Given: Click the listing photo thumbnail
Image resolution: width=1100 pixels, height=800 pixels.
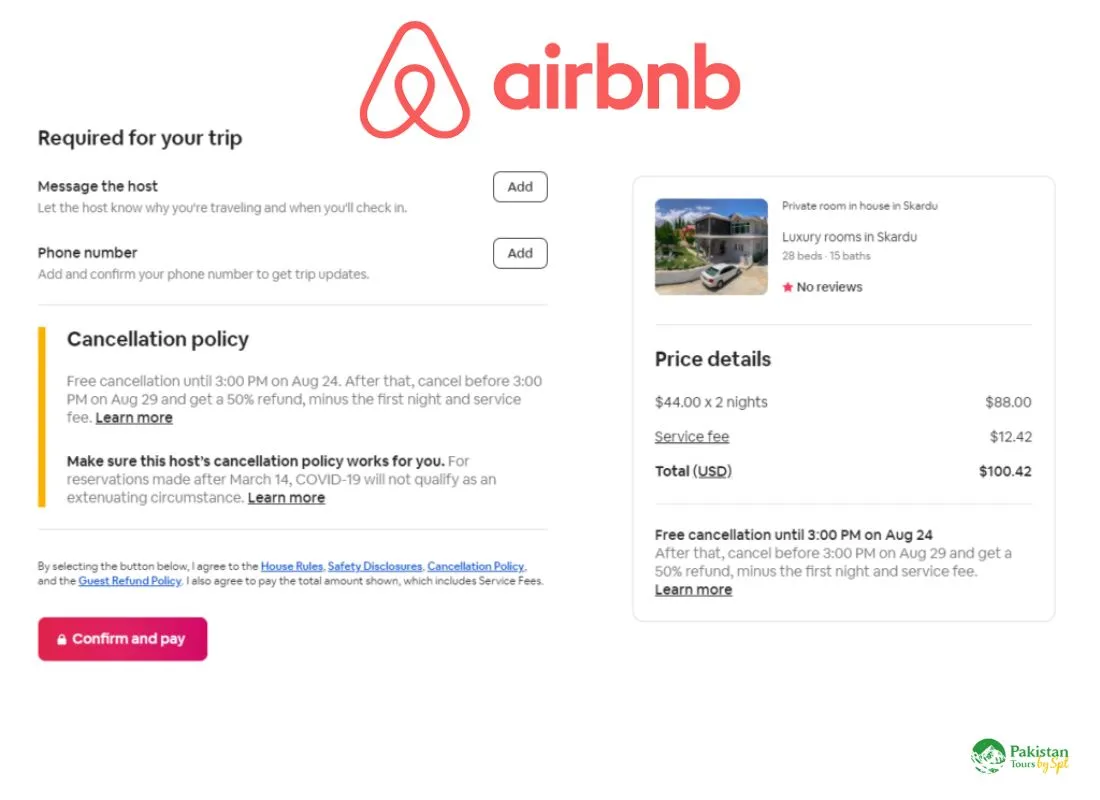Looking at the screenshot, I should click(x=711, y=246).
